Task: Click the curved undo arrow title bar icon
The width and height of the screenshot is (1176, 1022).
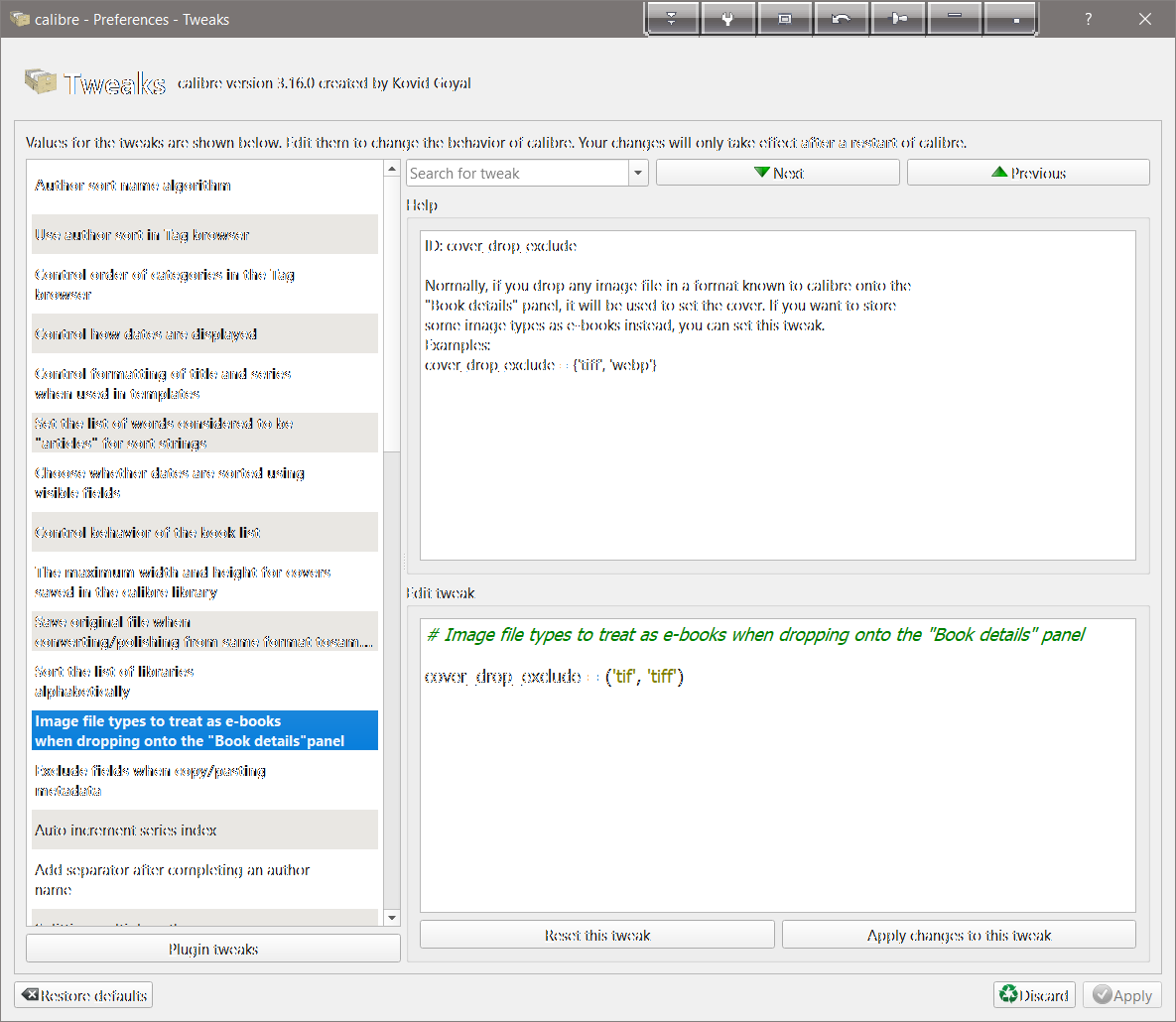Action: [x=841, y=19]
